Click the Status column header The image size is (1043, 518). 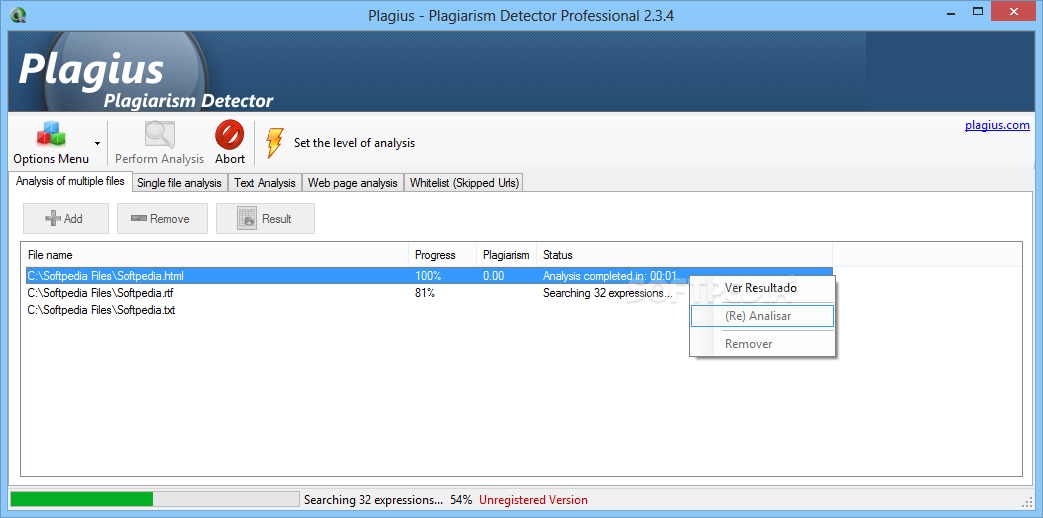point(684,255)
